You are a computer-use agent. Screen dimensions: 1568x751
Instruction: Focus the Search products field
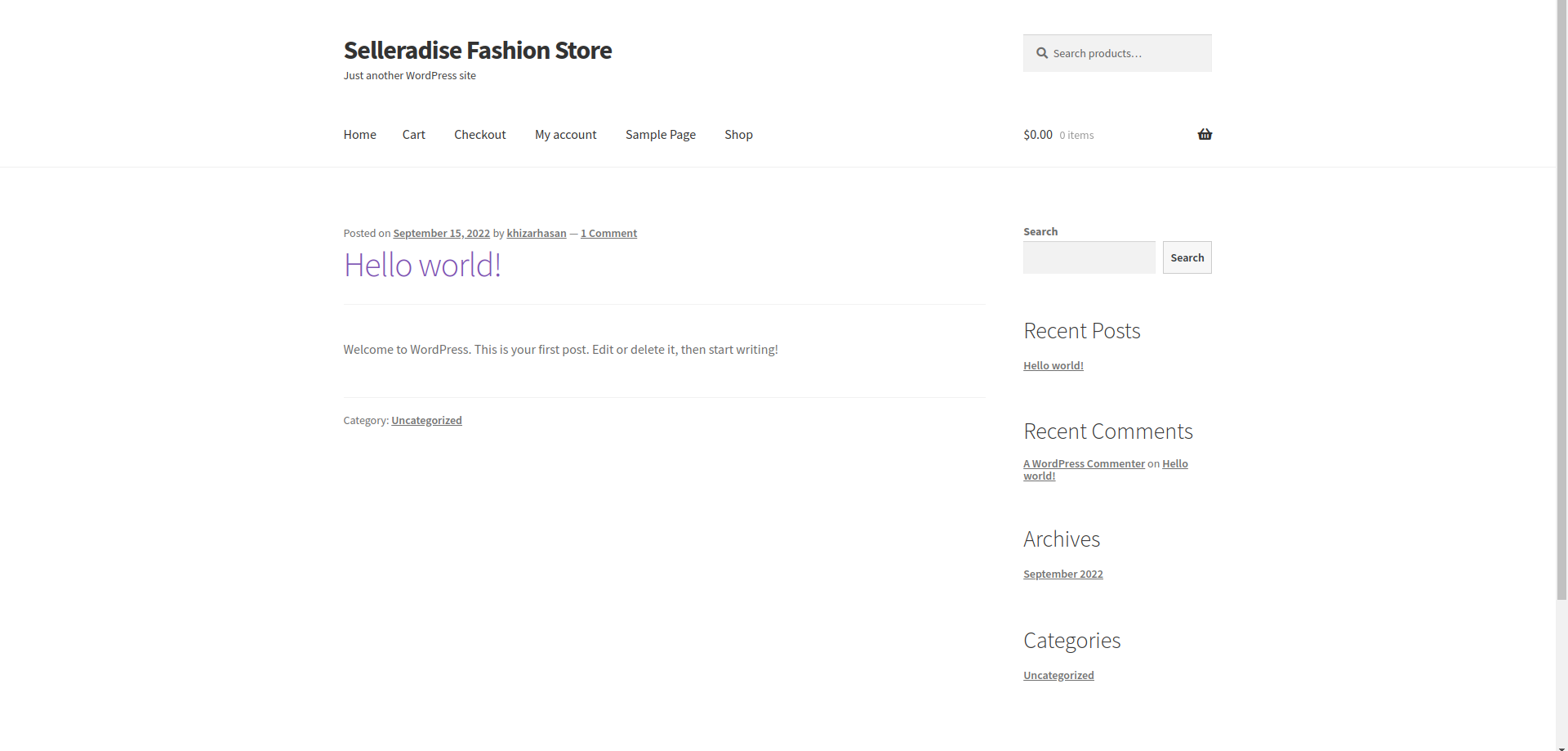pos(1117,53)
